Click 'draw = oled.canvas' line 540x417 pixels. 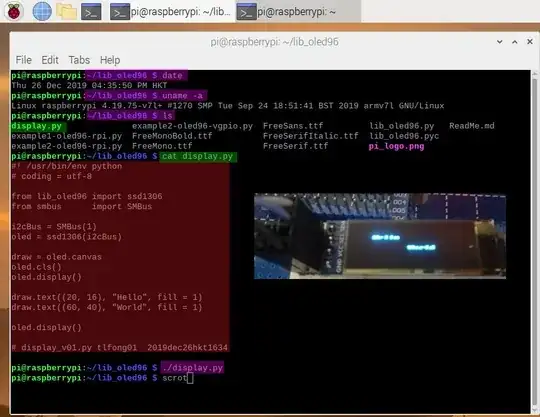coord(56,257)
